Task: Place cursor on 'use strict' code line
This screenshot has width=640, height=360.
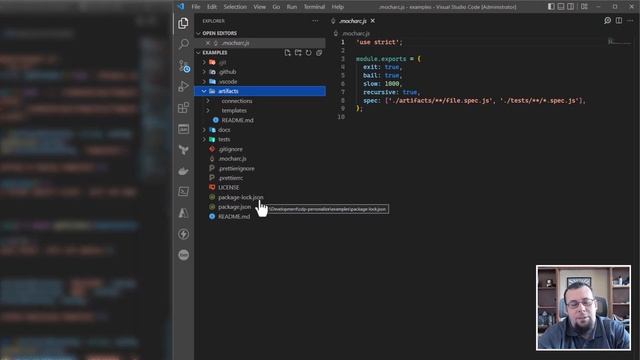Action: (379, 42)
